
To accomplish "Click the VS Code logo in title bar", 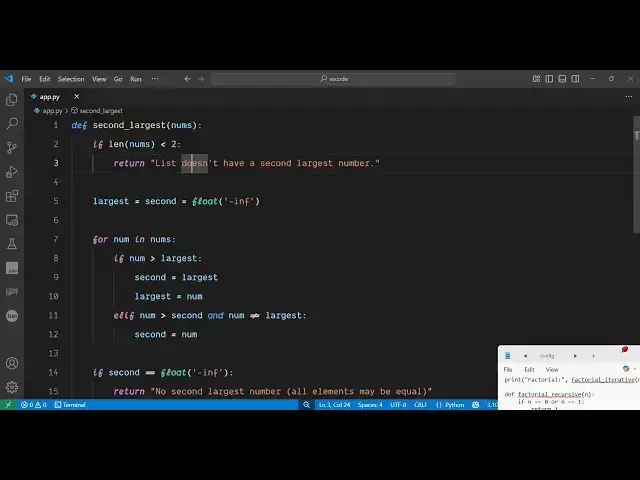I will 9,79.
